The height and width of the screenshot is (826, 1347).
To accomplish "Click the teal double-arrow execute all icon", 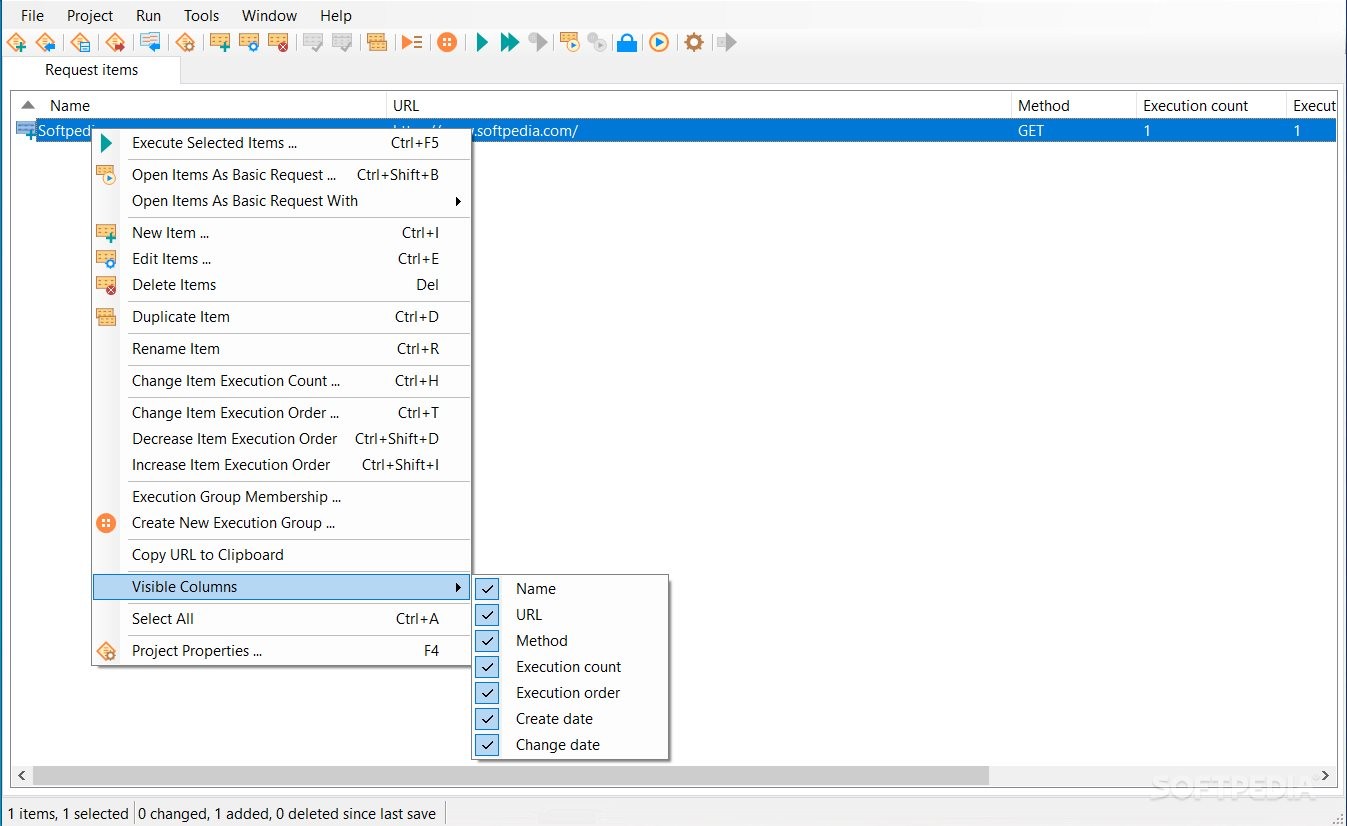I will 510,42.
